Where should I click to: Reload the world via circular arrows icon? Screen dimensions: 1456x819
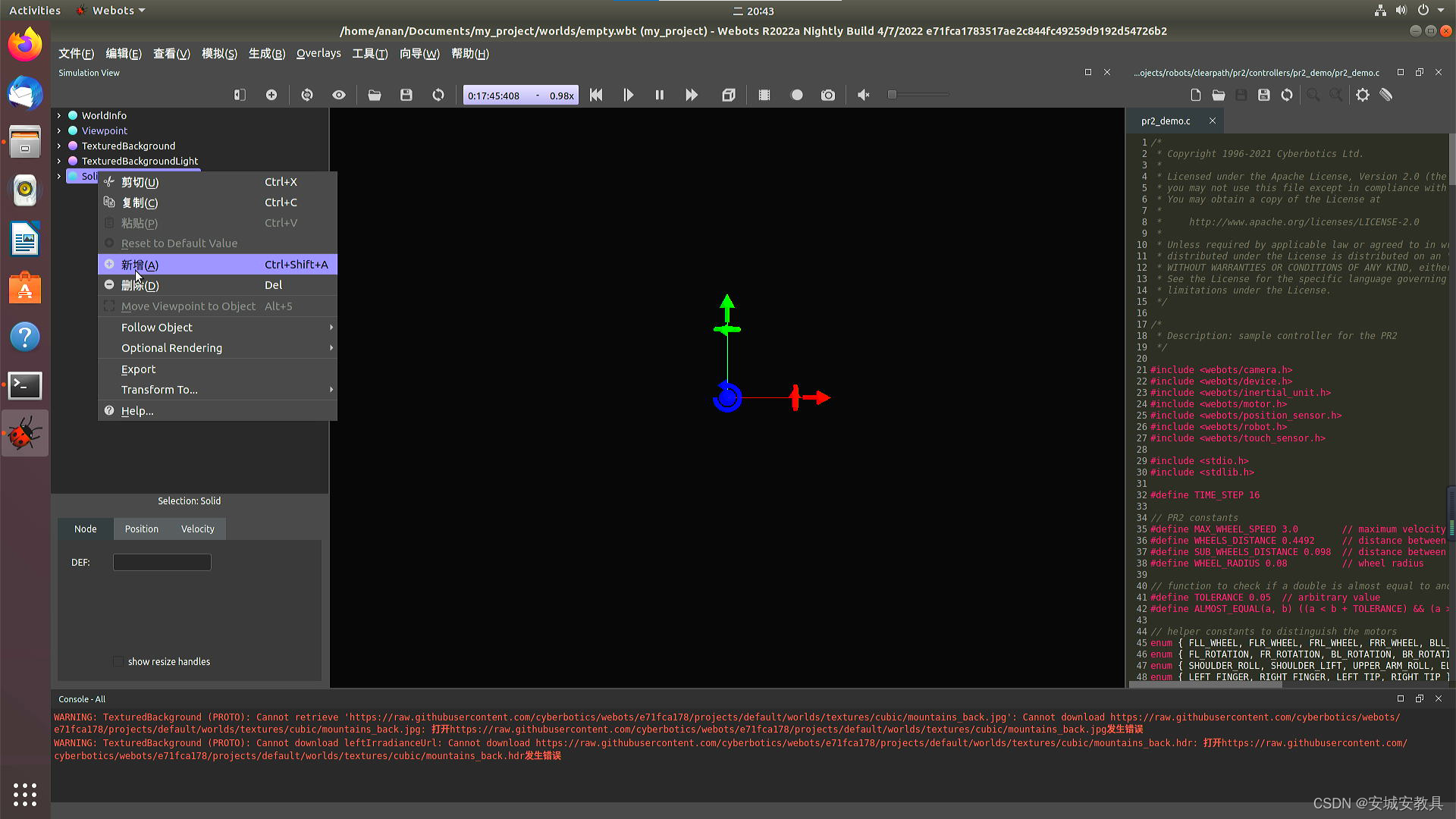coord(438,95)
